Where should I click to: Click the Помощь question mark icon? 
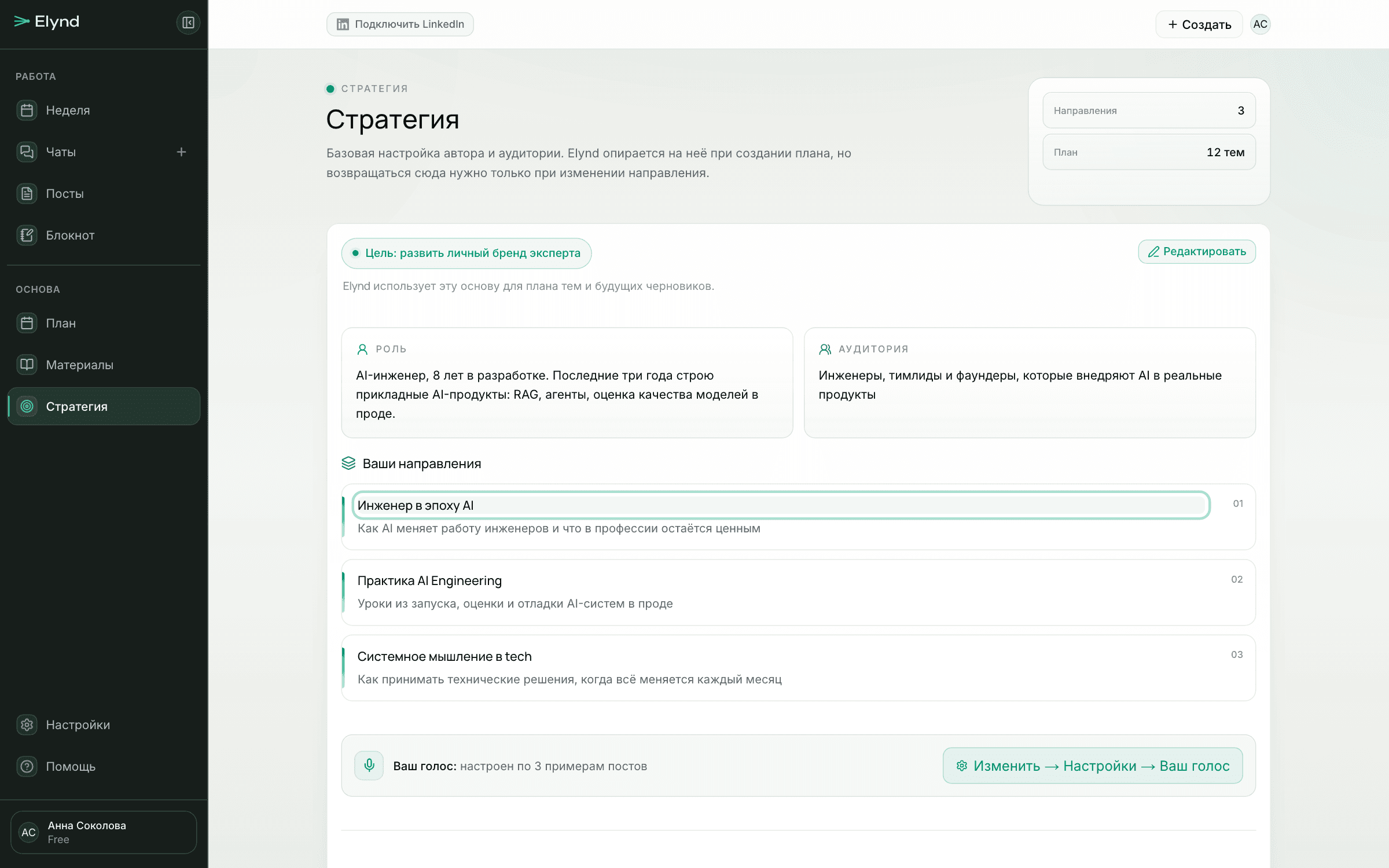(x=27, y=766)
